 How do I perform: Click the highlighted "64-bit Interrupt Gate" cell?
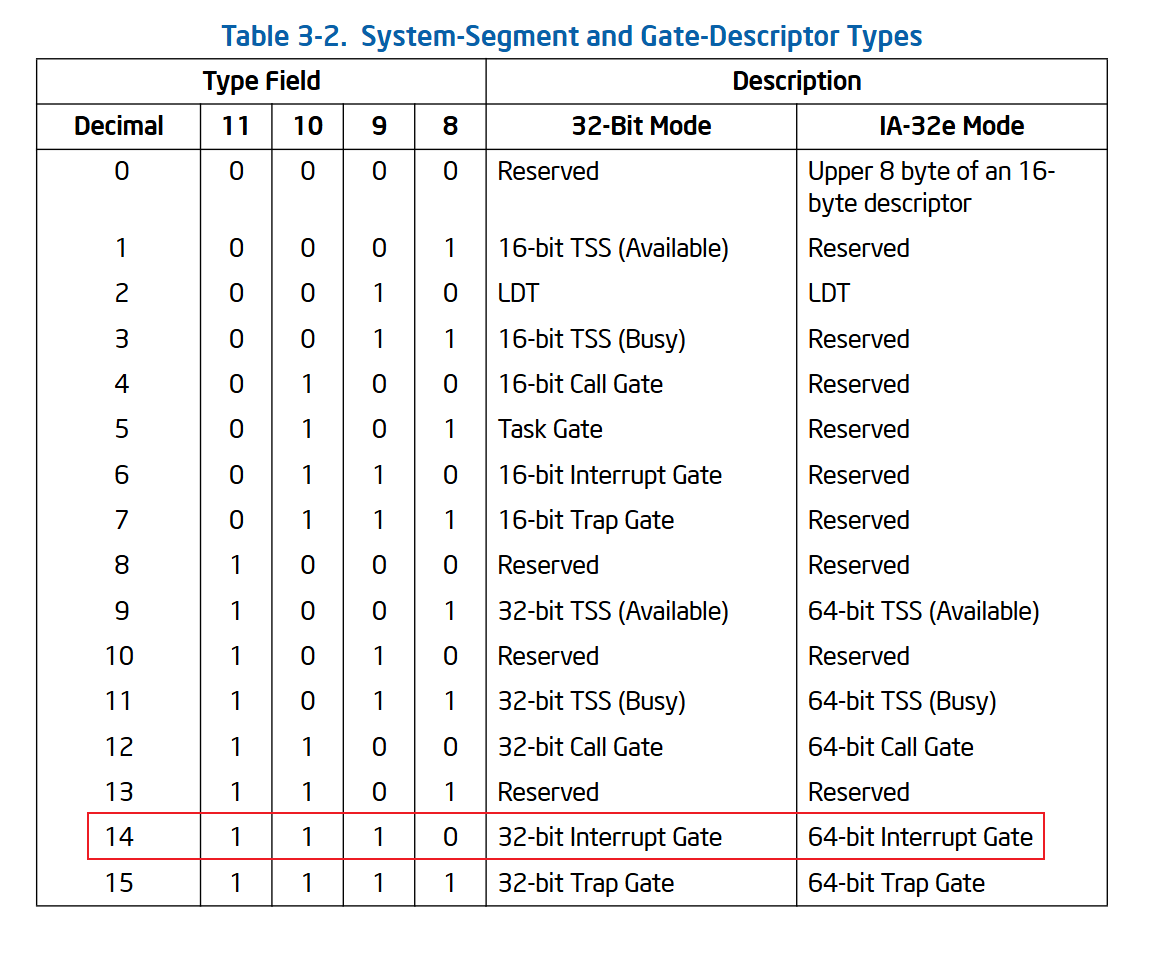pyautogui.click(x=920, y=837)
